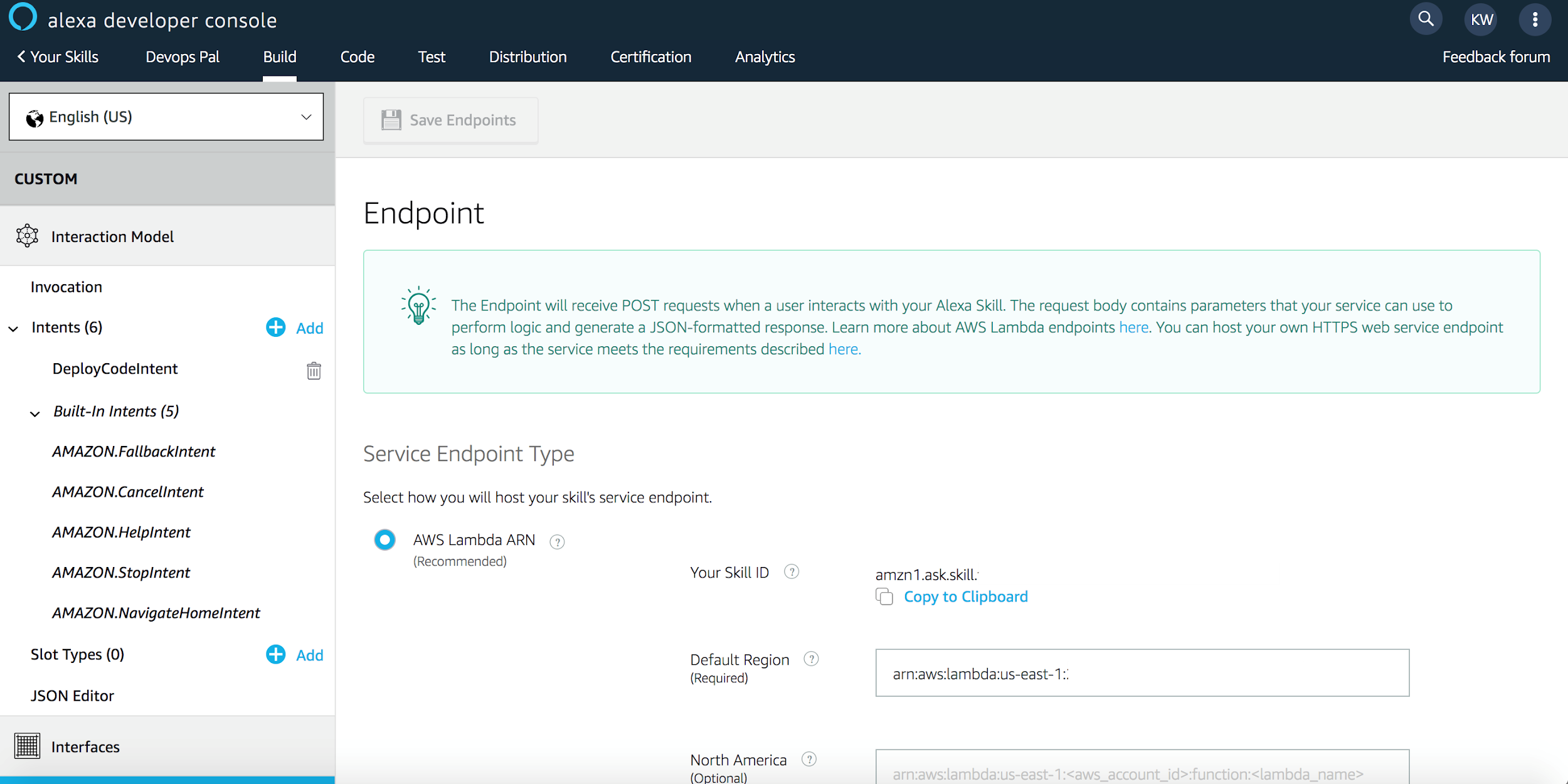Select the AWS Lambda ARN radio button
The width and height of the screenshot is (1568, 784).
384,539
